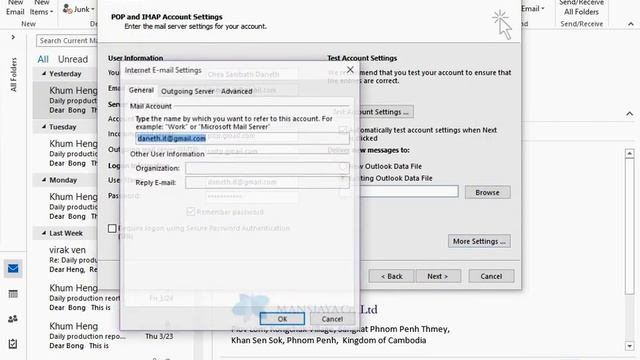
Task: Show All messages filter
Action: [x=43, y=59]
